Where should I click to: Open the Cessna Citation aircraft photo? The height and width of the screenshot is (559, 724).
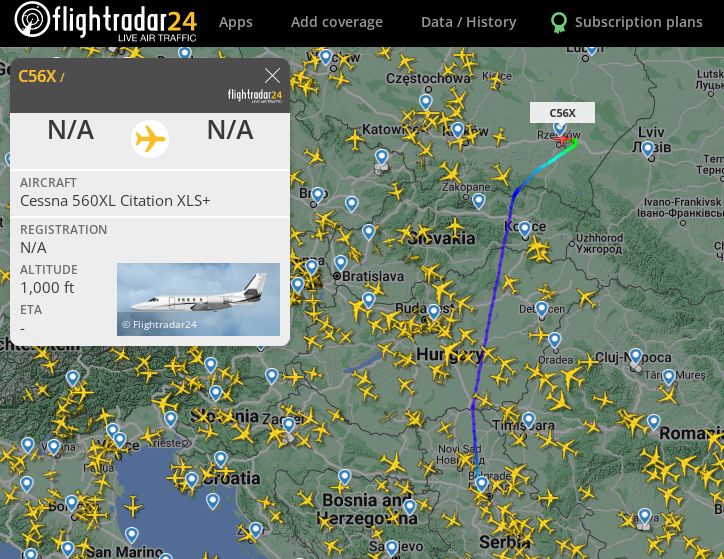[199, 299]
